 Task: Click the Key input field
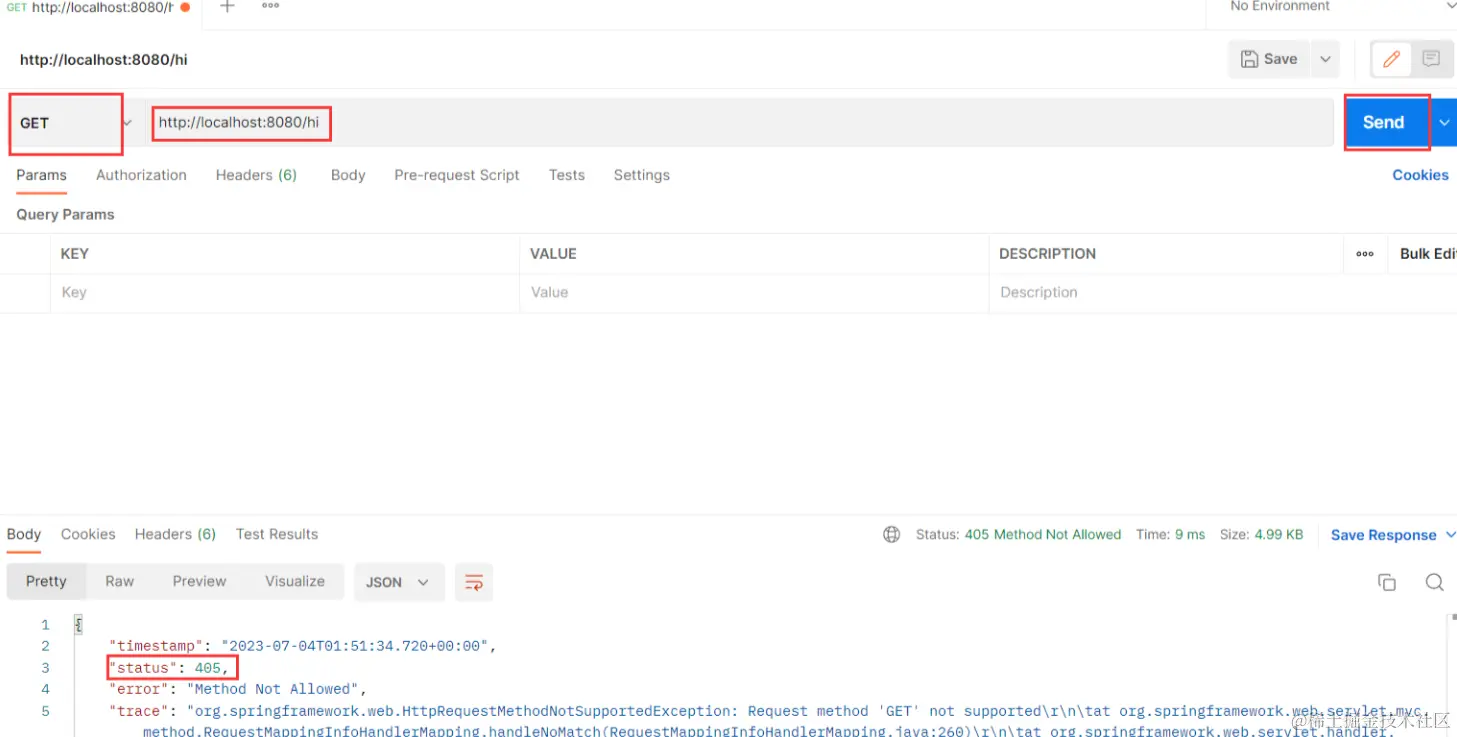click(284, 293)
